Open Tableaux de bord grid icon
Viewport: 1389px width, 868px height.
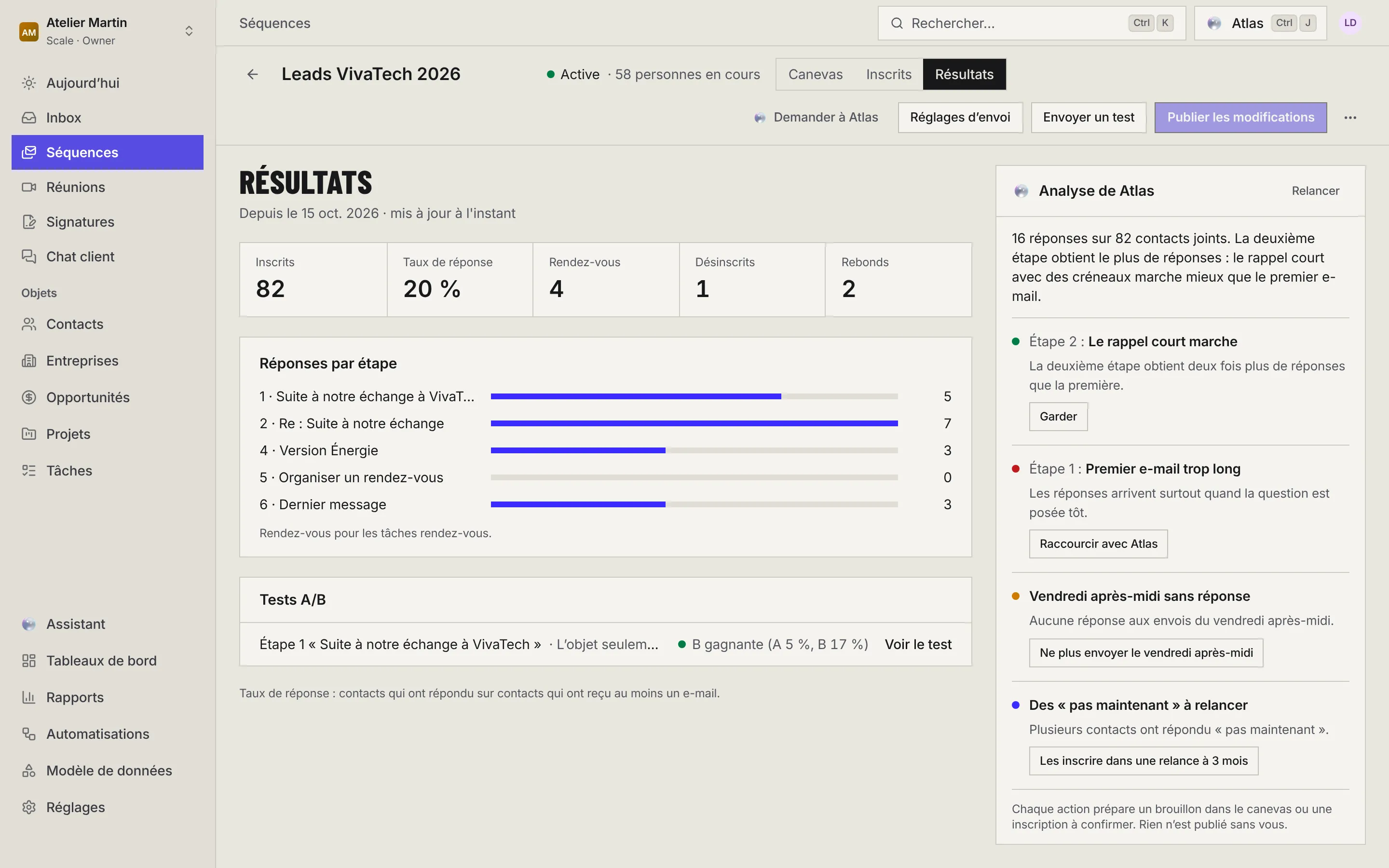click(29, 661)
